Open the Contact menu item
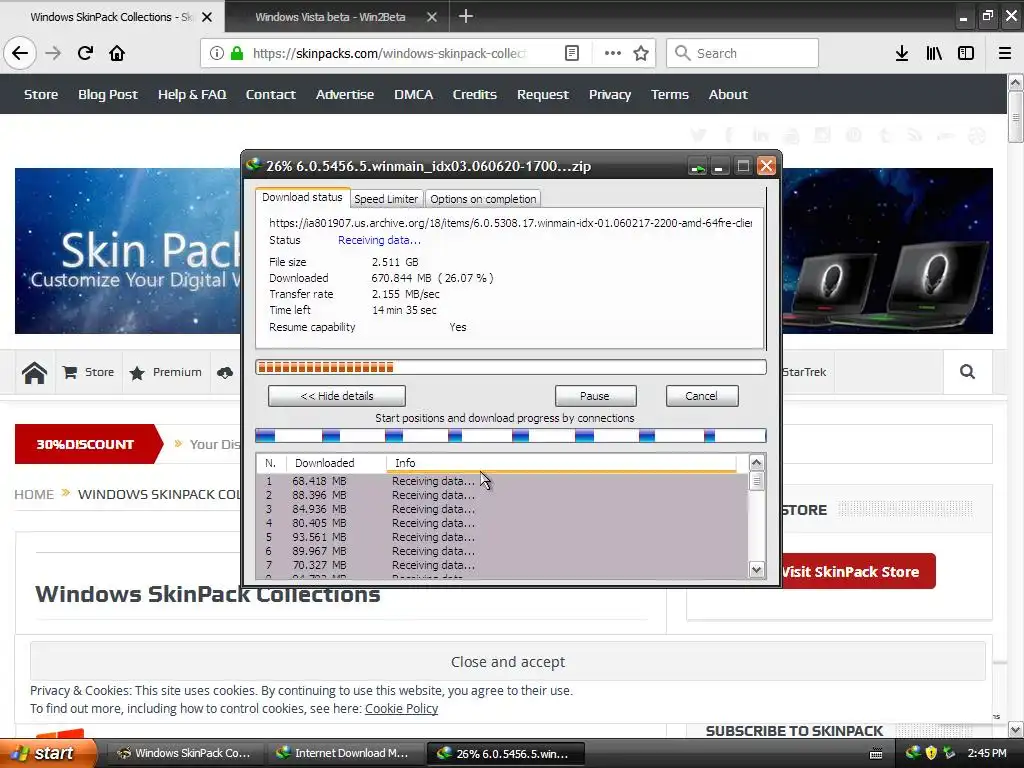Viewport: 1024px width, 768px height. (270, 94)
